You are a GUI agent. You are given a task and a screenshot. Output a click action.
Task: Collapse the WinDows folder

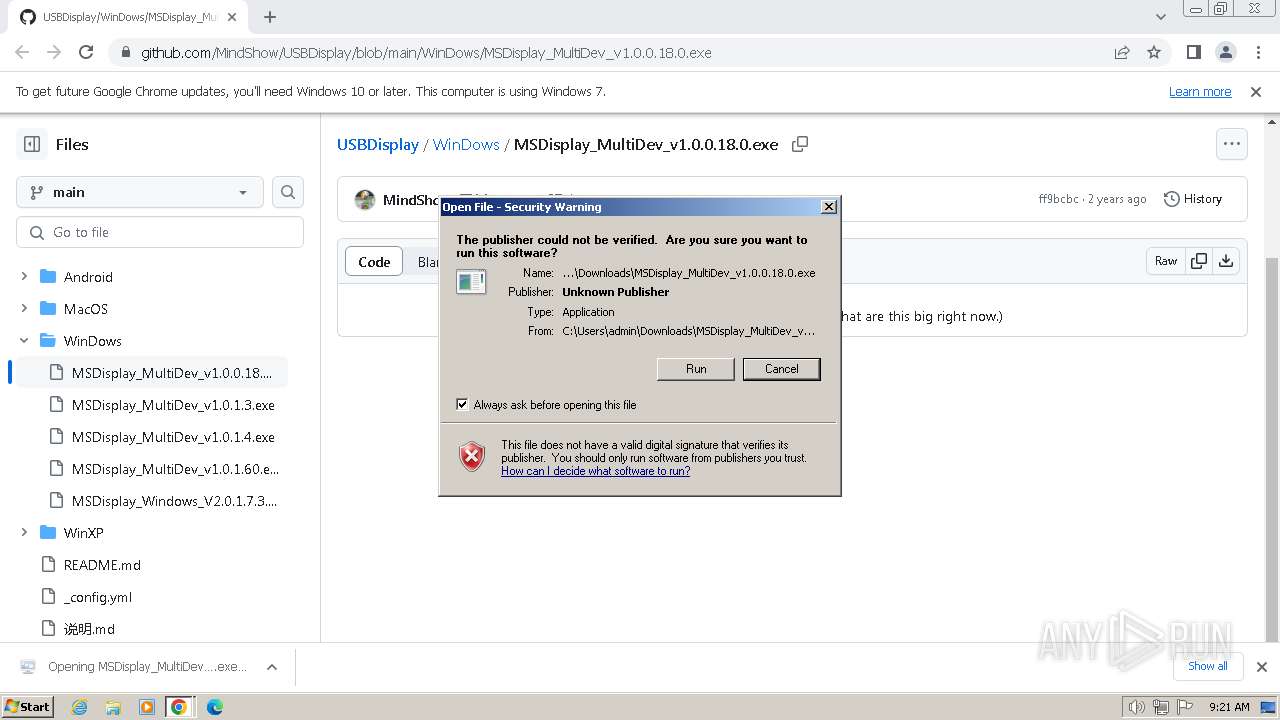[24, 341]
